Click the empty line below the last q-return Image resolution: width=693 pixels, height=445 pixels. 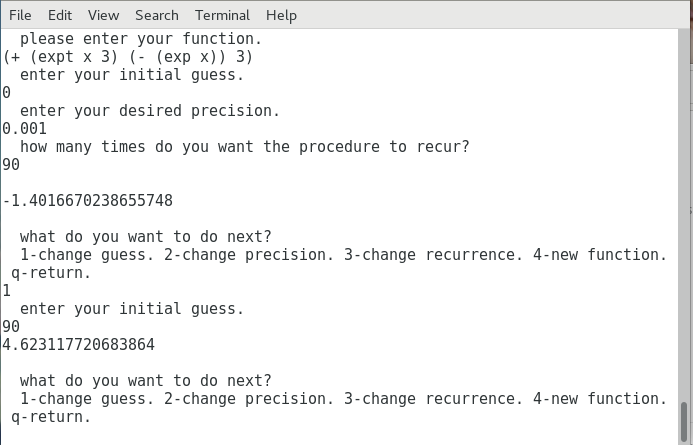point(339,435)
